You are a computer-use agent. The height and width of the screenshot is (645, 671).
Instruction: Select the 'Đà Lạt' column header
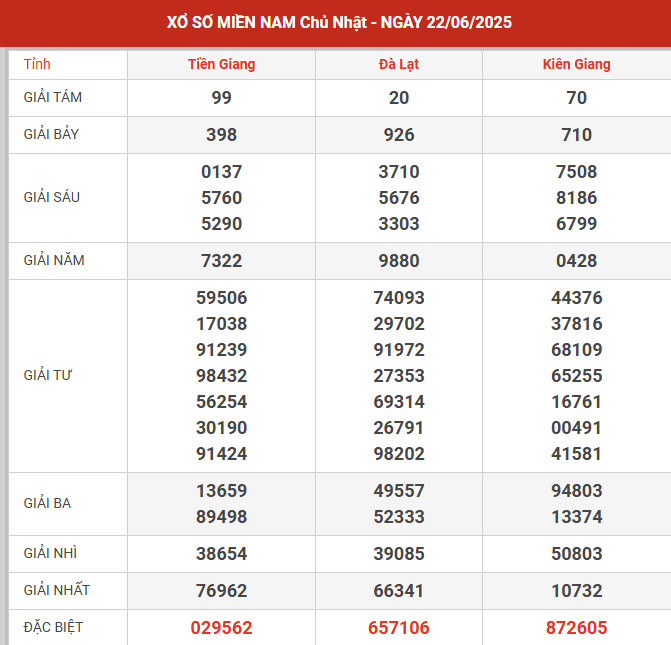399,64
